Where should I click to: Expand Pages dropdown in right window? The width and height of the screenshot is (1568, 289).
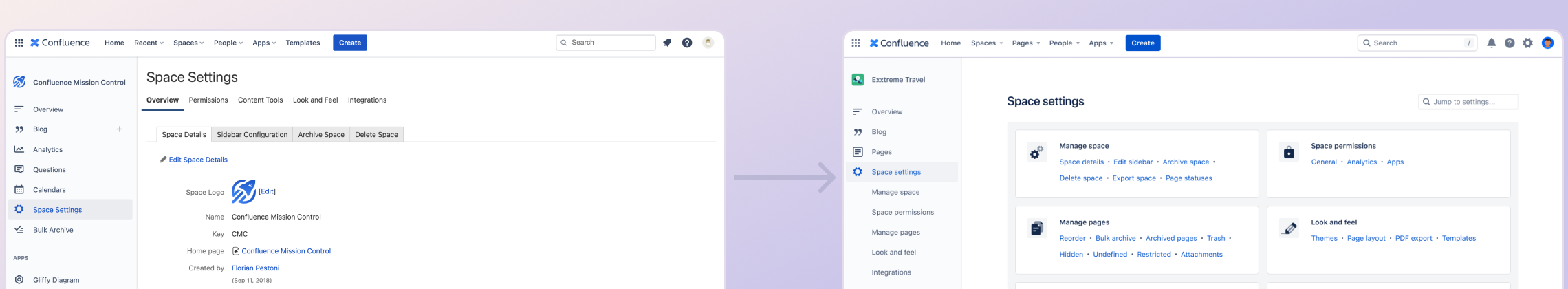click(1026, 43)
